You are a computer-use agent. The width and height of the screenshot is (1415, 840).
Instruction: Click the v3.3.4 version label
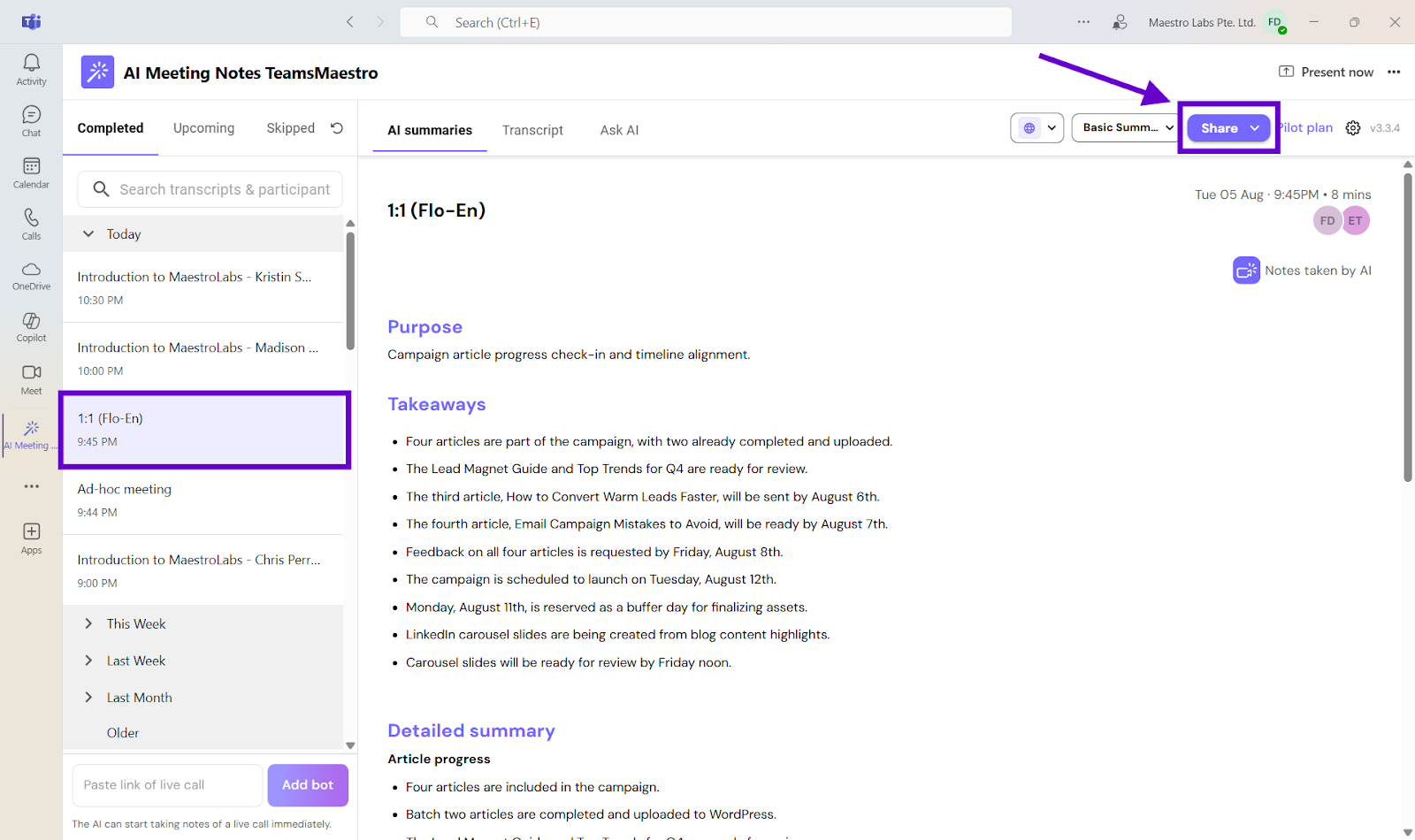point(1385,128)
